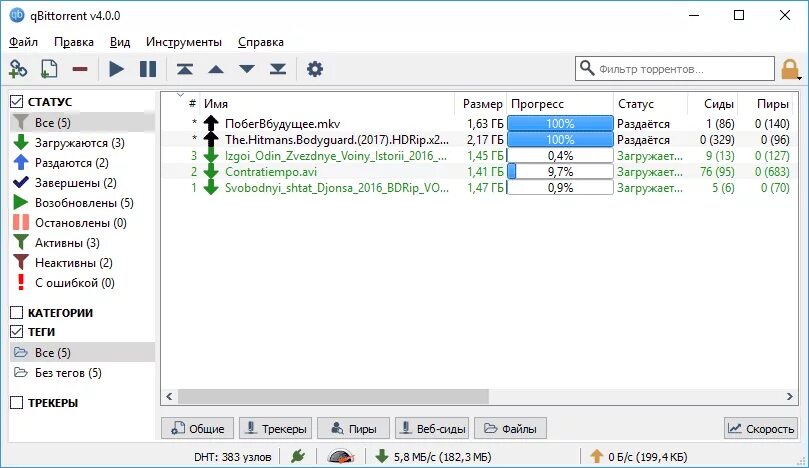Click connection status plug icon
This screenshot has width=809, height=468.
(x=298, y=456)
